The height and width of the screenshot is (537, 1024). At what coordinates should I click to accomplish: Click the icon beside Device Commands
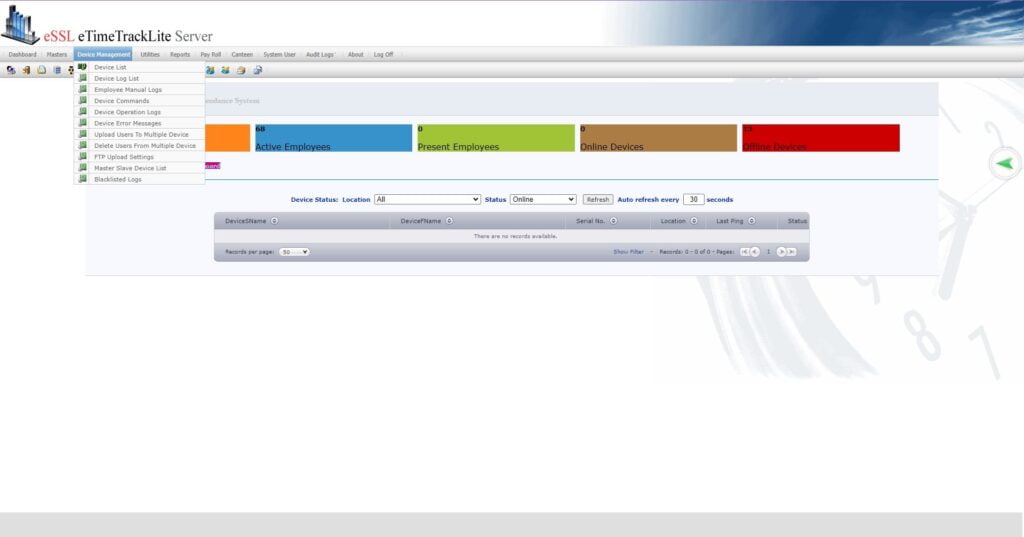coord(82,100)
